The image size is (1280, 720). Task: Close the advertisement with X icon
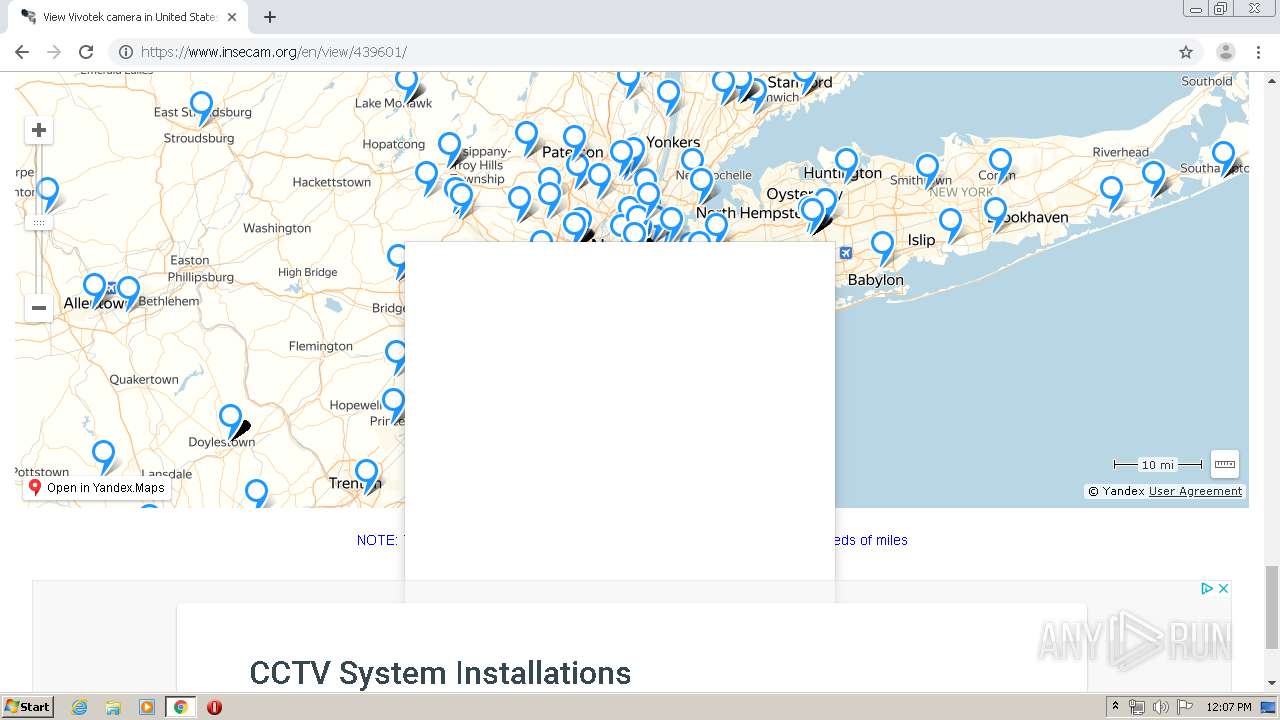coord(1223,588)
